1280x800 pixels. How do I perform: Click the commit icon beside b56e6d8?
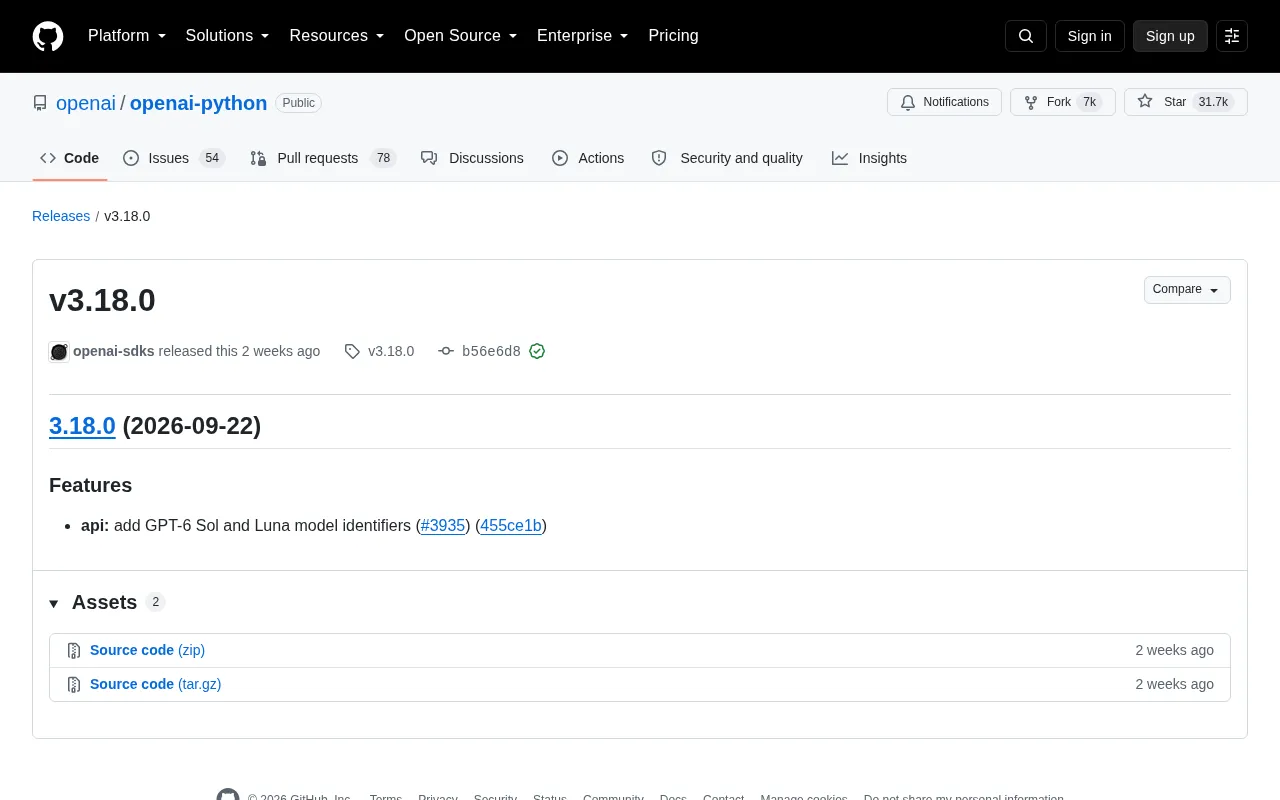point(446,351)
